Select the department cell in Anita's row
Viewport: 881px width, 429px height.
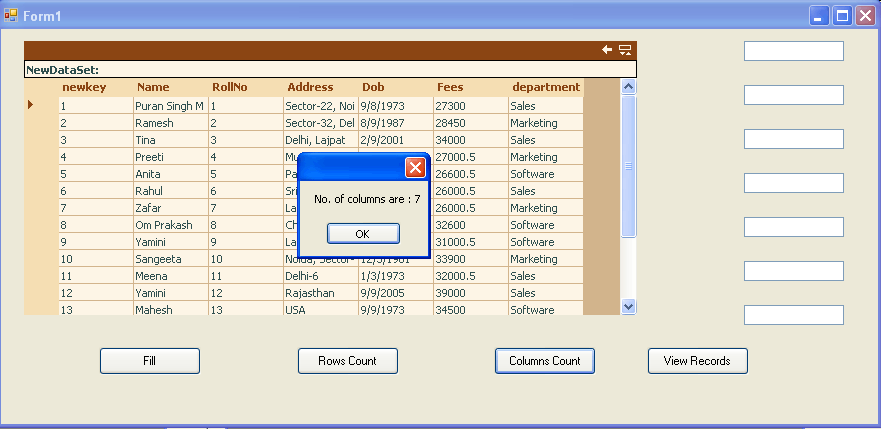tap(546, 174)
